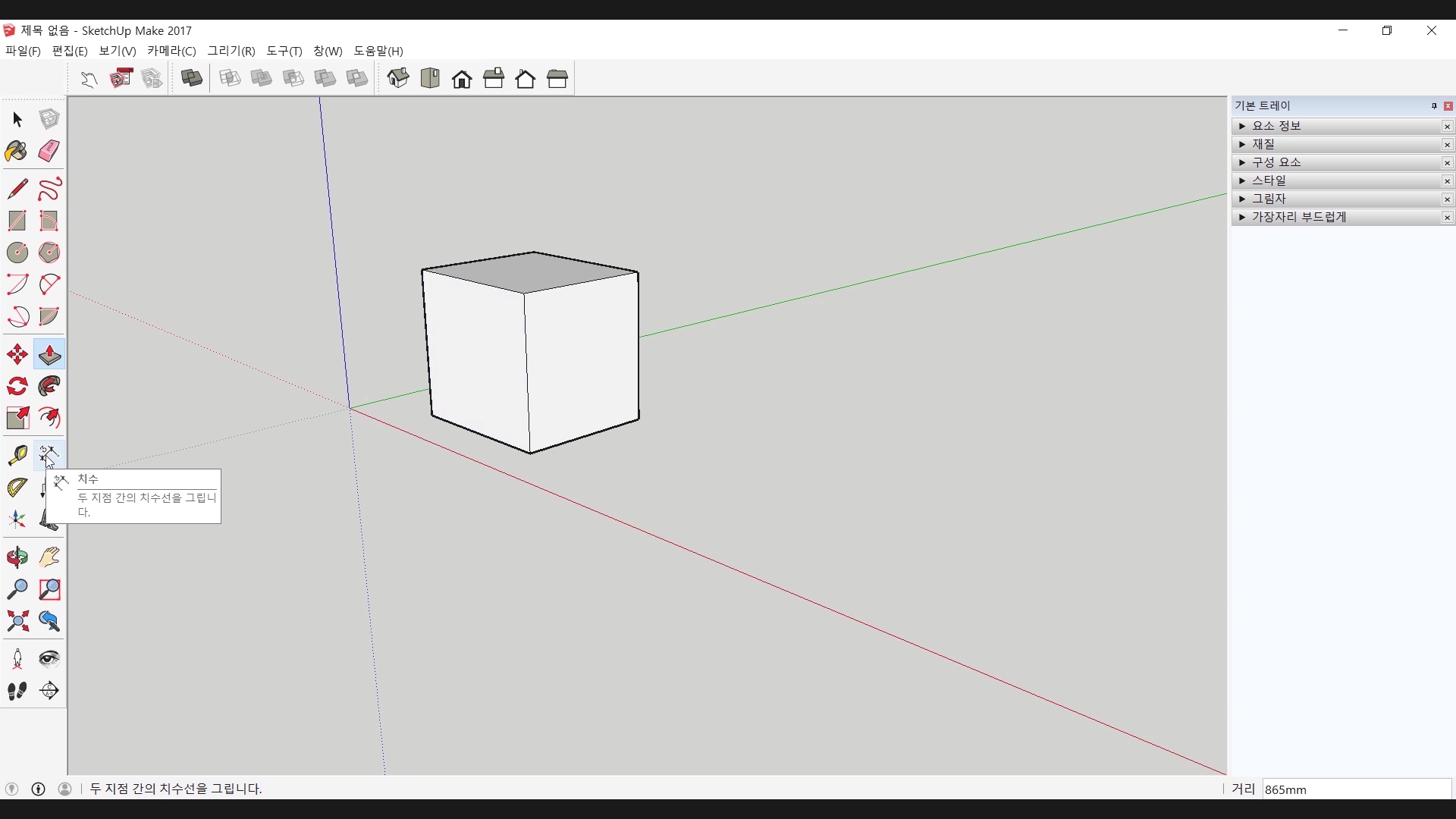The image size is (1456, 819).
Task: Select the Tape Measure tool
Action: (17, 454)
